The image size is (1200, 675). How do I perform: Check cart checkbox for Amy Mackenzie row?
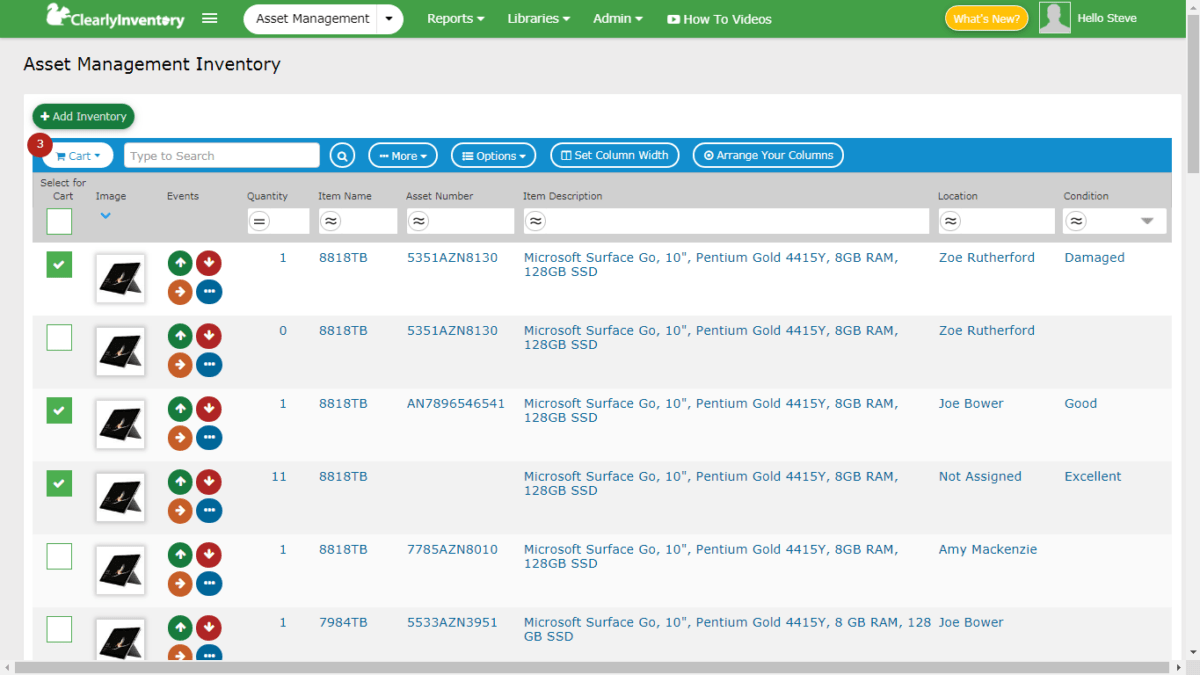pos(60,557)
